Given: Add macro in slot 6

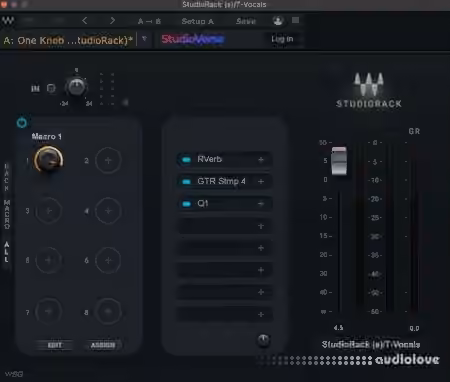Looking at the screenshot, I should 108,260.
